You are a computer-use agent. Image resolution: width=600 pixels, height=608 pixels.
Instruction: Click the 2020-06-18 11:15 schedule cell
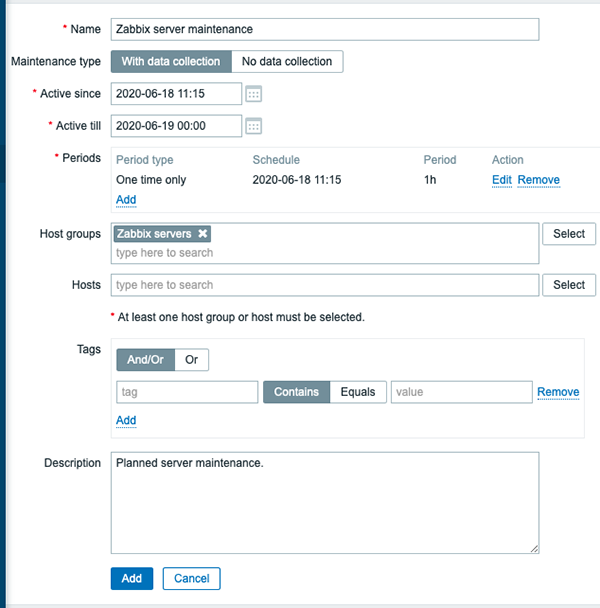[x=297, y=180]
